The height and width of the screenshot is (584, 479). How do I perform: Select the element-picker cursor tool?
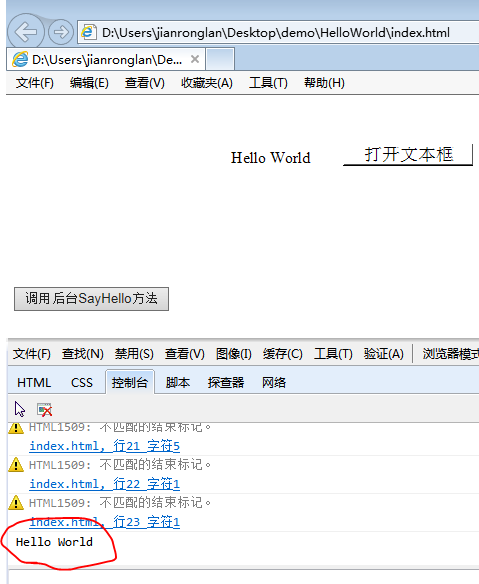[20, 409]
